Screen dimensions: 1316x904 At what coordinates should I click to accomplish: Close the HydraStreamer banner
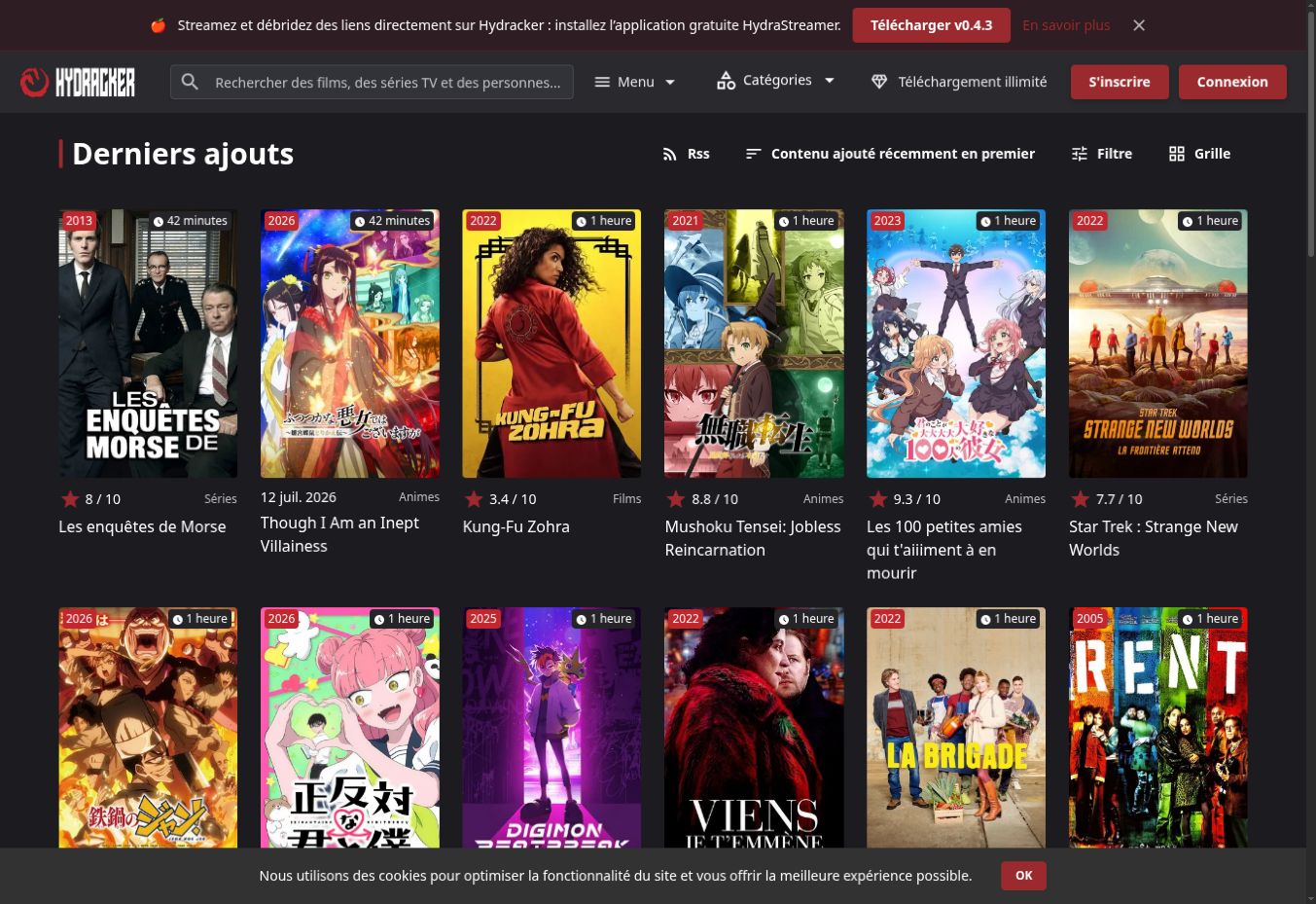tap(1139, 25)
